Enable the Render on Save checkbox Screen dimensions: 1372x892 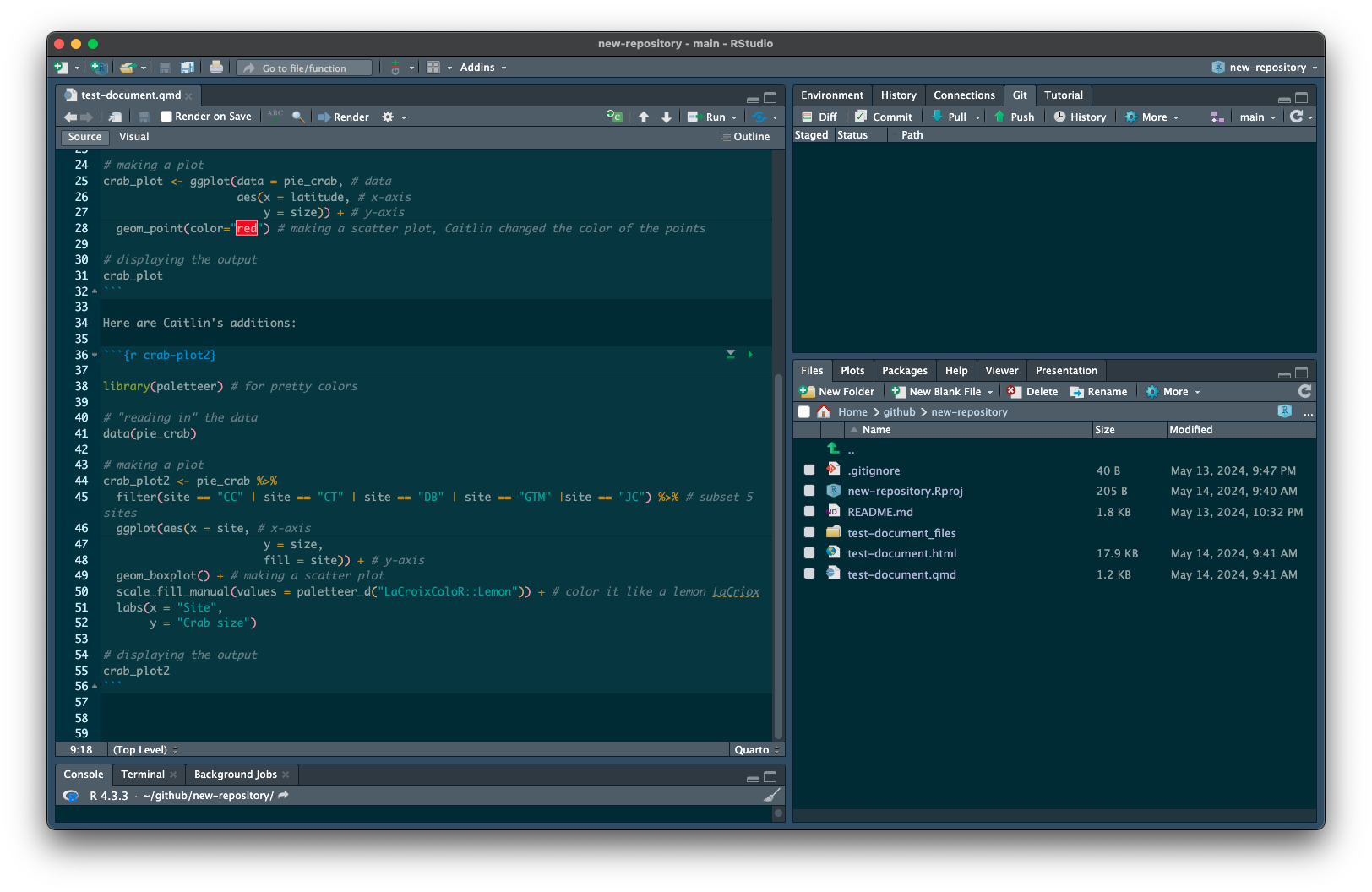(166, 117)
